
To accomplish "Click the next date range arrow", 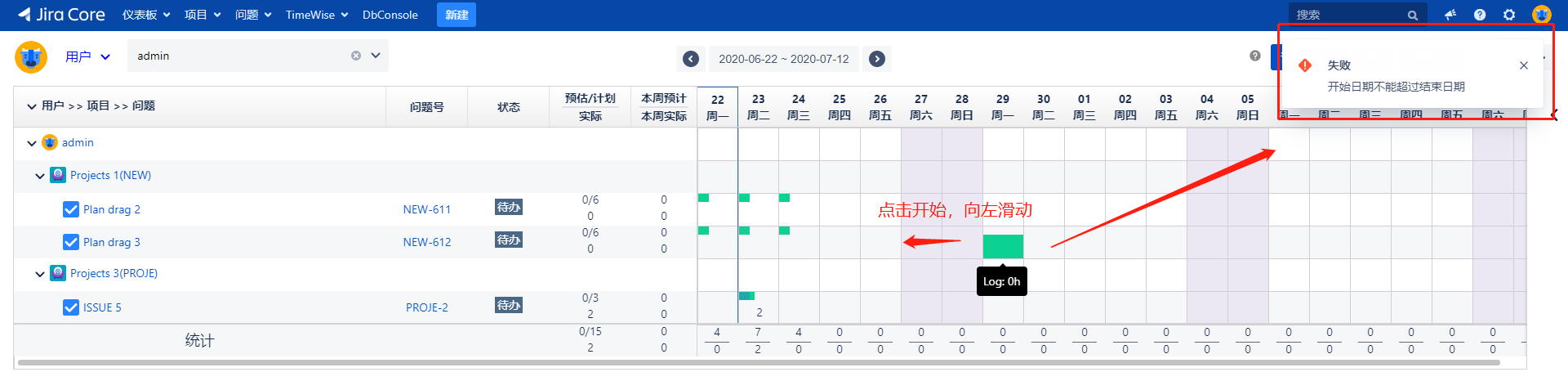I will [877, 59].
